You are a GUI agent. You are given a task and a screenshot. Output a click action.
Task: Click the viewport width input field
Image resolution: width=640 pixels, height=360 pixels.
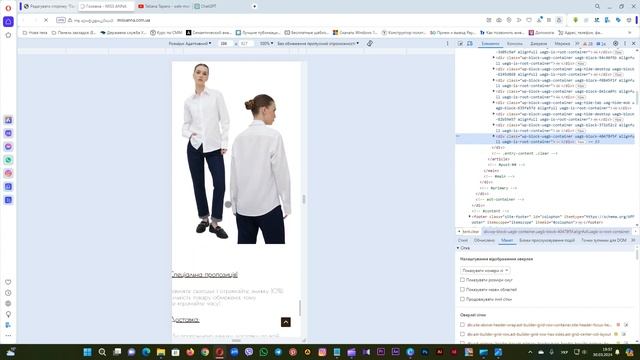coord(224,43)
